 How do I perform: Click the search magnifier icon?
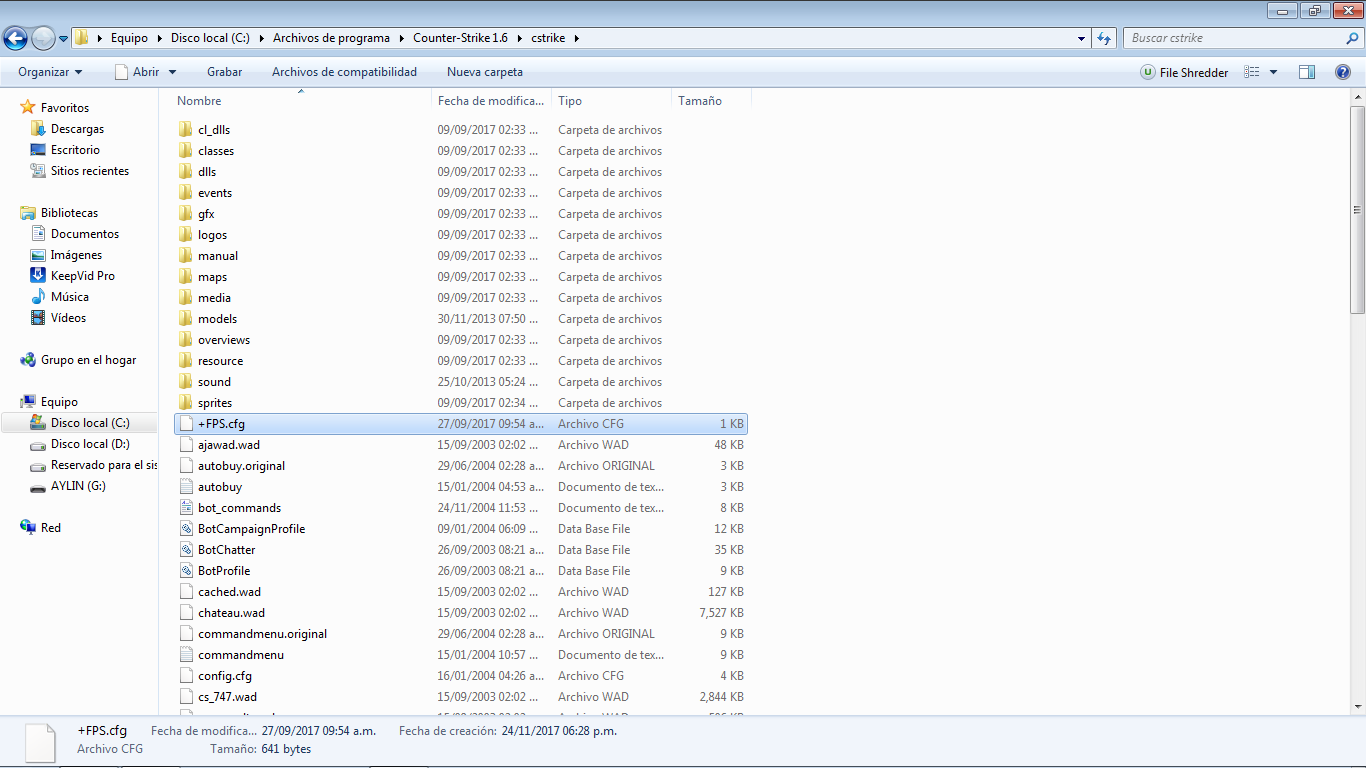point(1353,38)
